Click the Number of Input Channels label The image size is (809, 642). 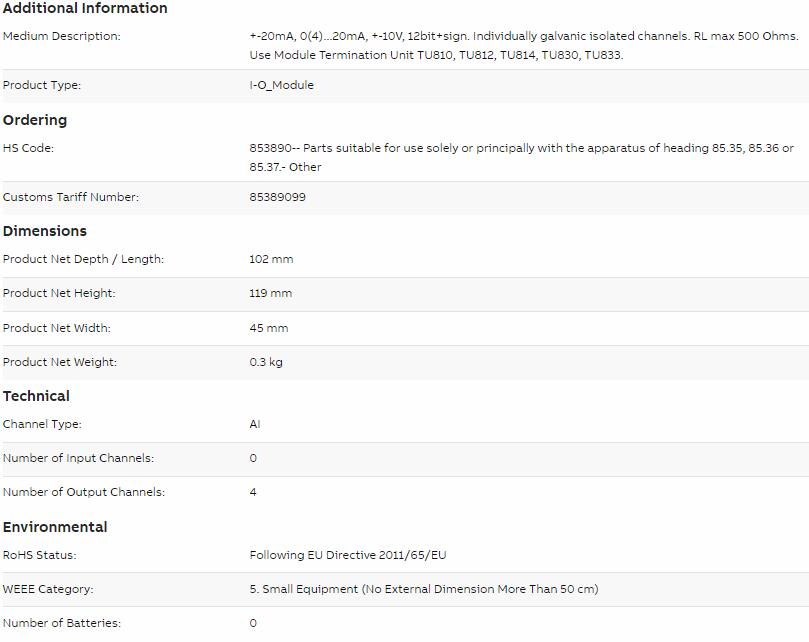point(78,458)
